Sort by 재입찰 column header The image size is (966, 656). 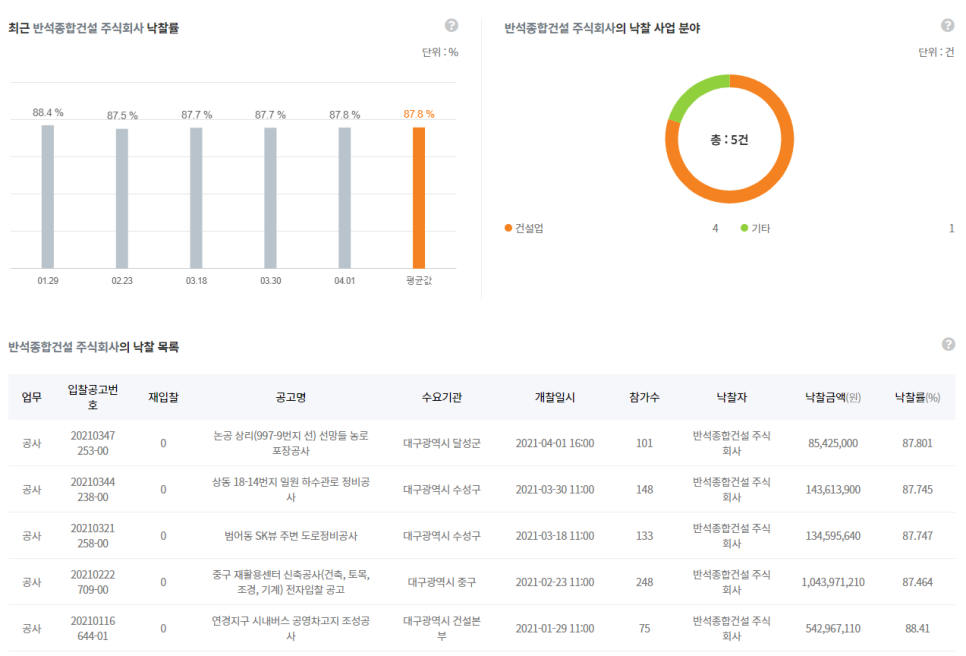[163, 397]
